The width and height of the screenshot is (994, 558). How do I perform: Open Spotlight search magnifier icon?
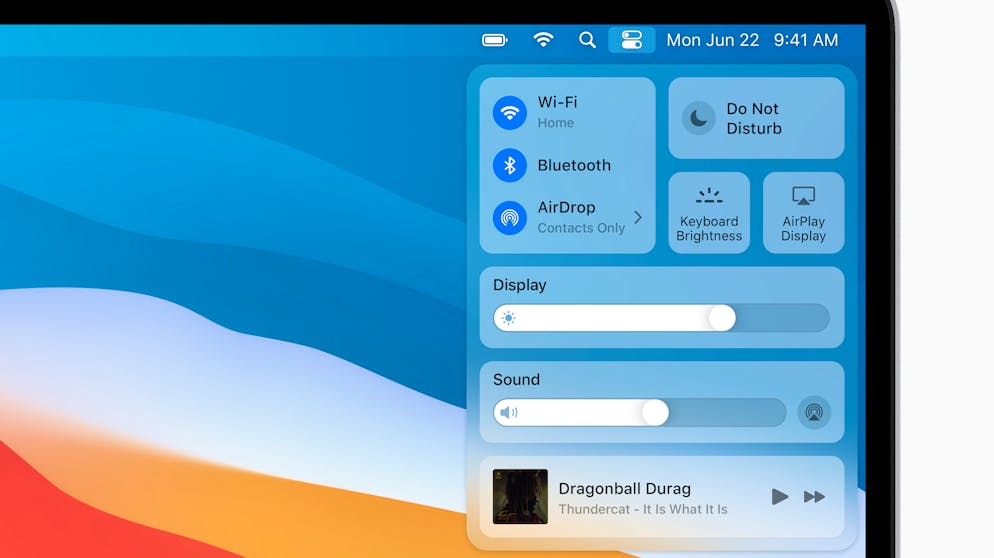coord(587,40)
